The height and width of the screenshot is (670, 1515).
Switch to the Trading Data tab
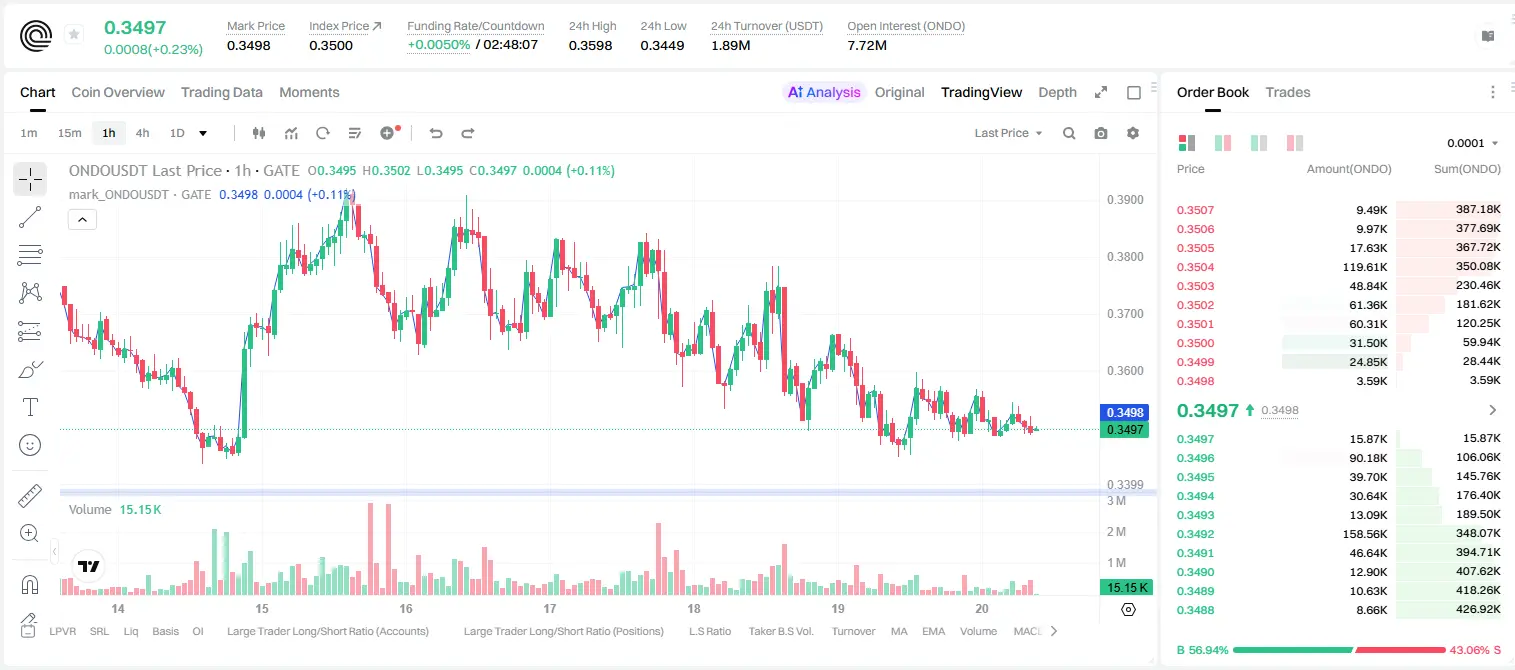pos(222,92)
